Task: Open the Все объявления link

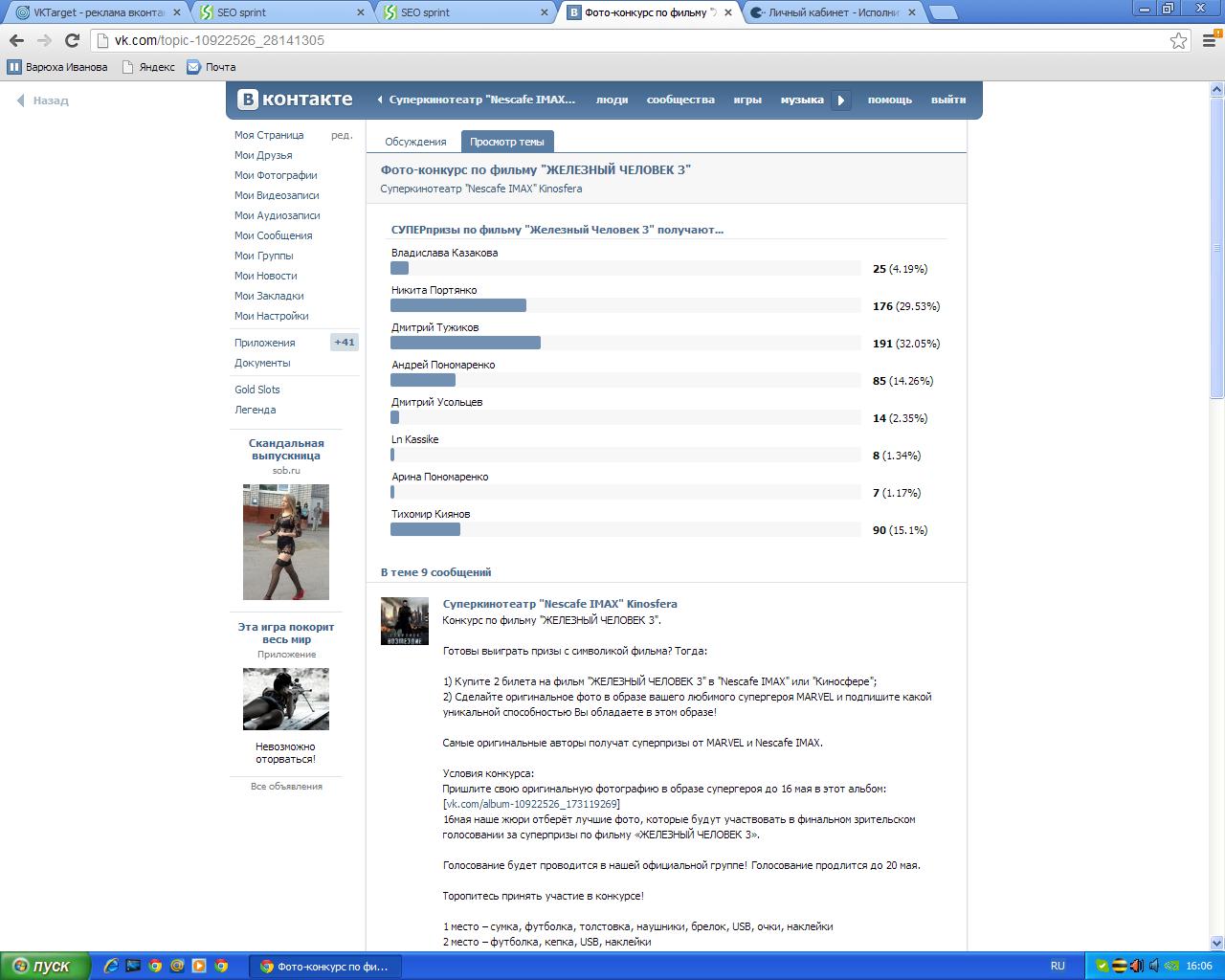Action: click(x=286, y=787)
